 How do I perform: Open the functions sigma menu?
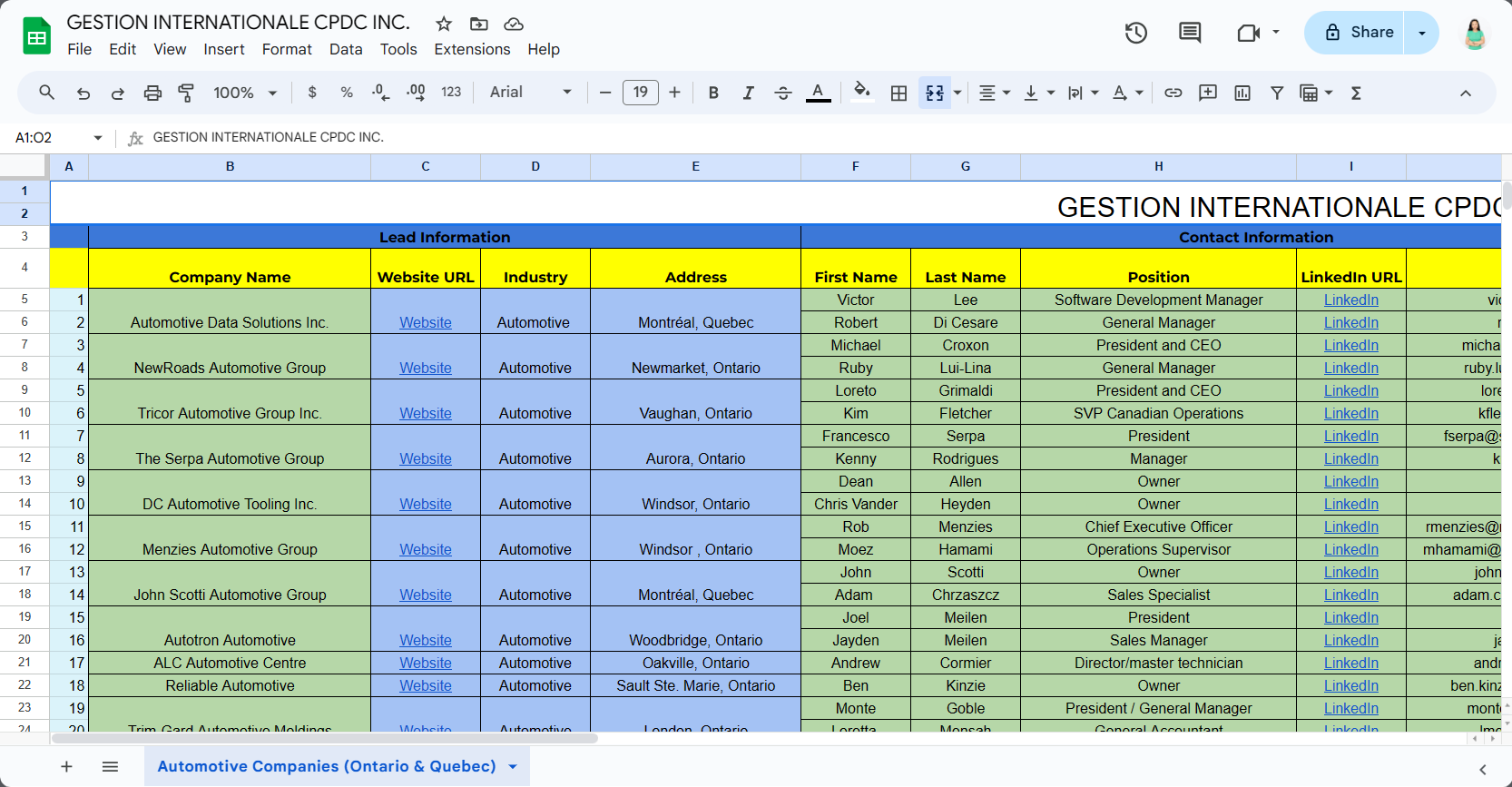pos(1356,93)
